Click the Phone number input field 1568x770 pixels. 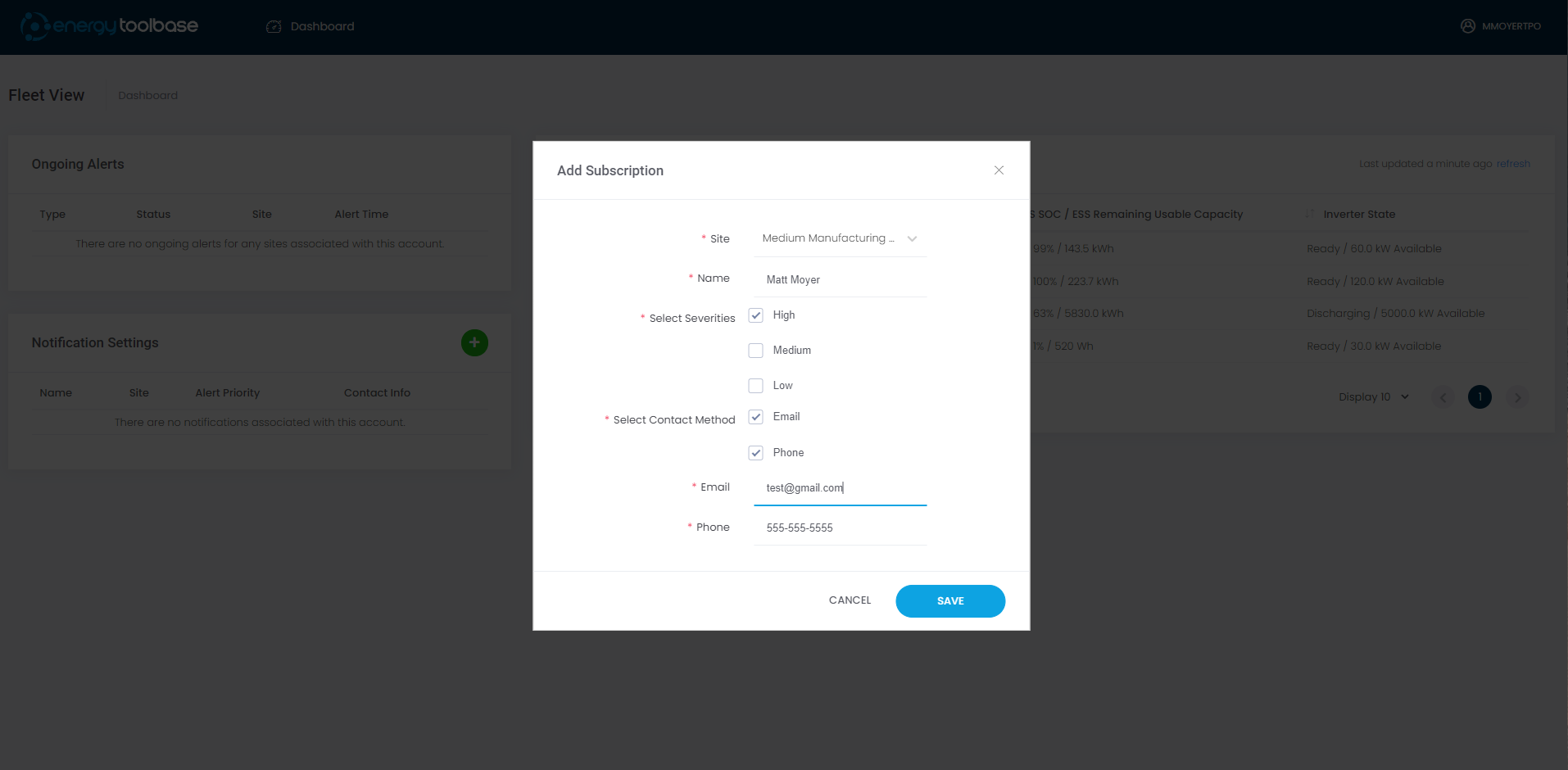point(840,528)
